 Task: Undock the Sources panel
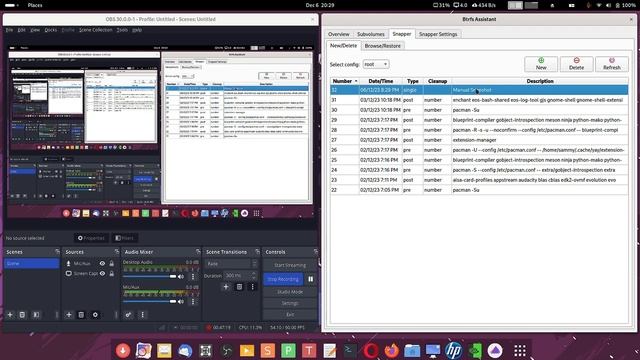pos(117,251)
